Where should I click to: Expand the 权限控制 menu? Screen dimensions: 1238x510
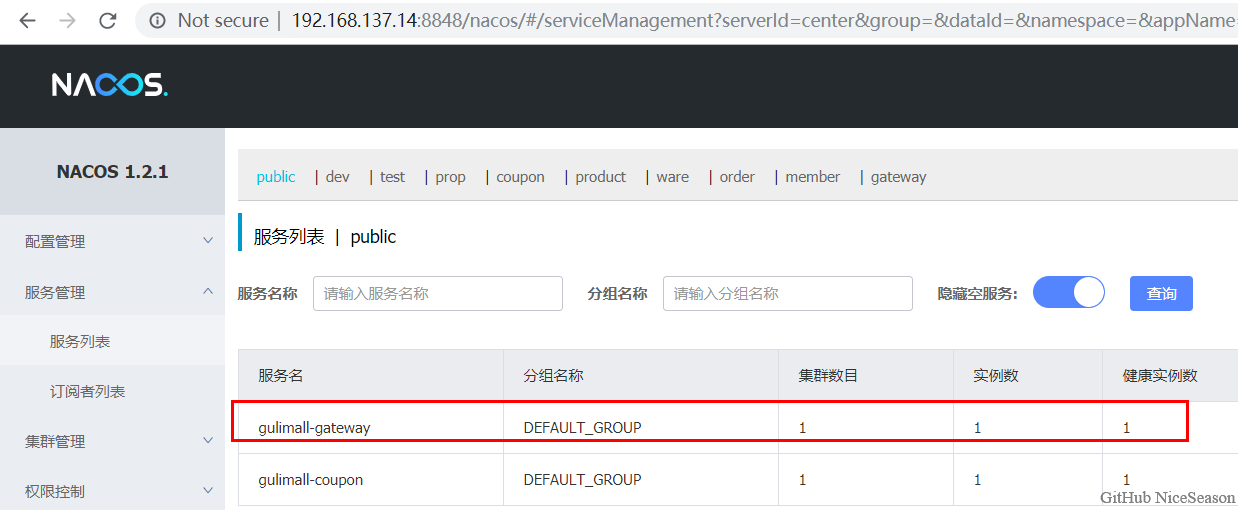coord(112,491)
